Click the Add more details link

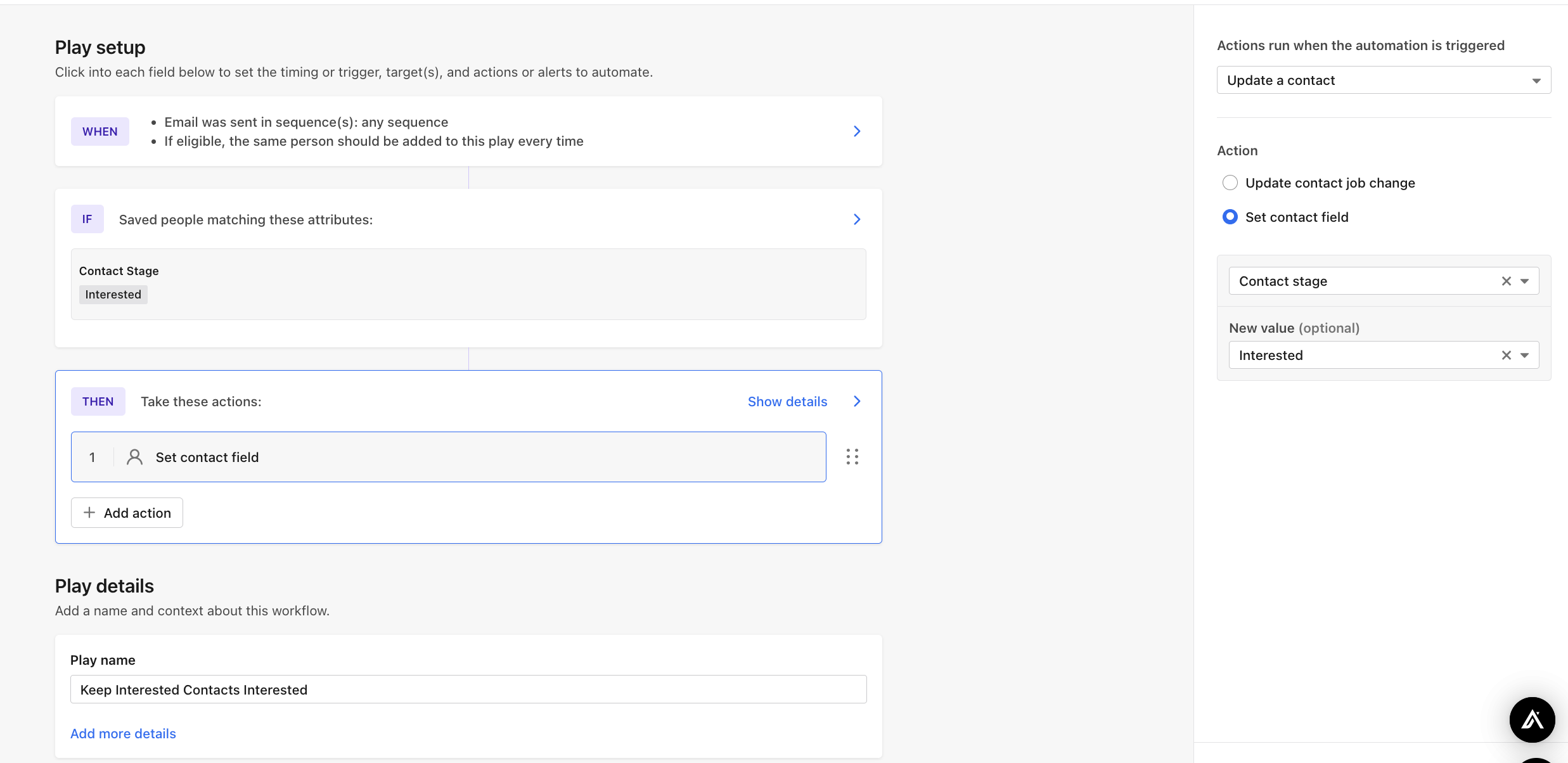tap(123, 733)
